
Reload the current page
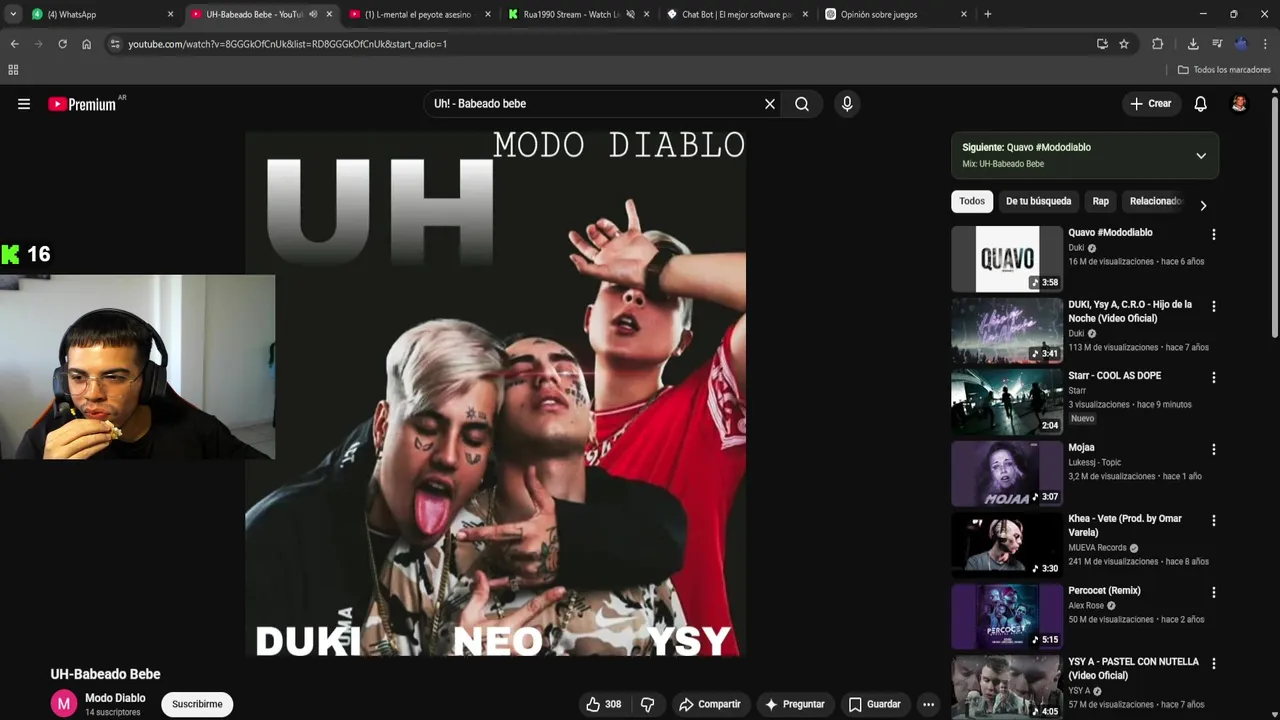(62, 44)
